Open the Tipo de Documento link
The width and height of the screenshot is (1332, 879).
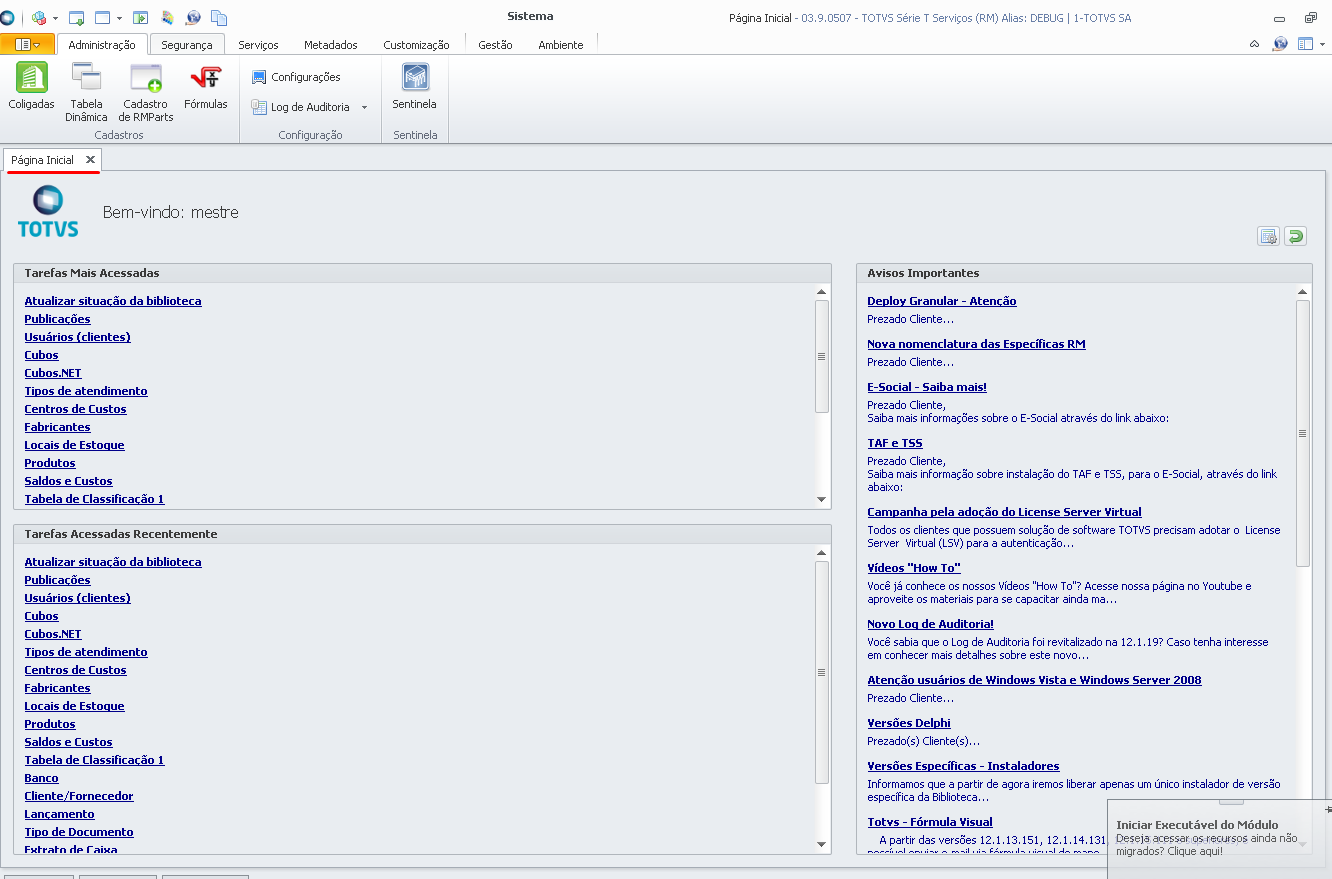pyautogui.click(x=79, y=832)
